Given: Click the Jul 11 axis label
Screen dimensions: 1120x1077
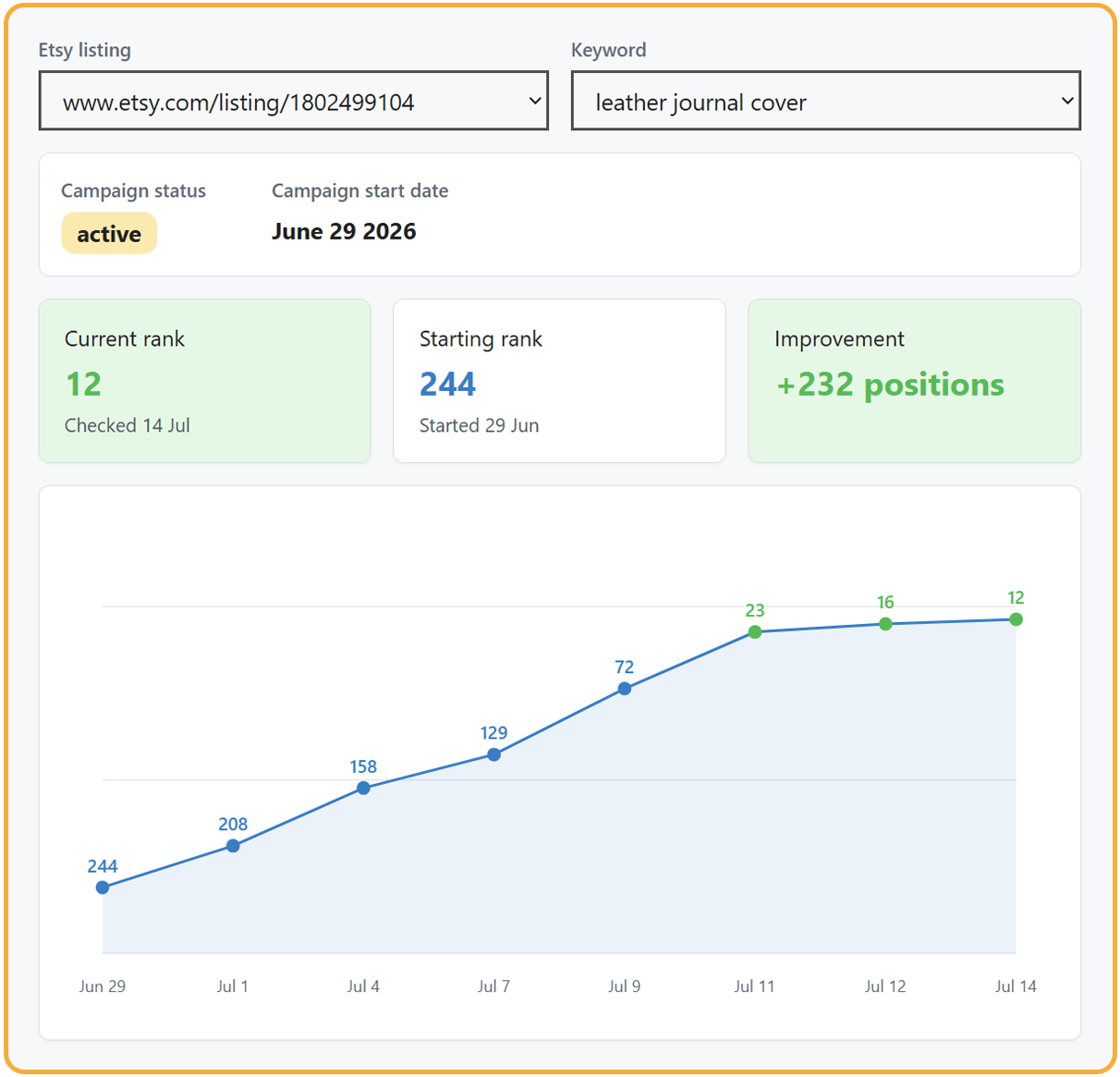Looking at the screenshot, I should pyautogui.click(x=755, y=986).
